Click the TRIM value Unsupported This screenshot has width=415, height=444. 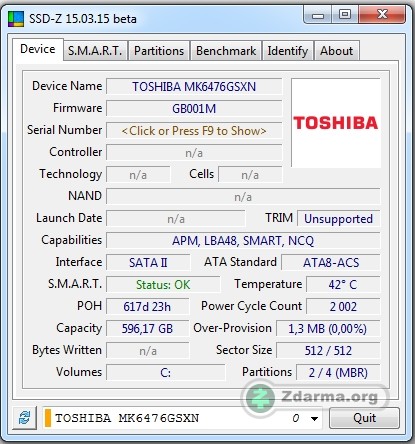pos(338,219)
